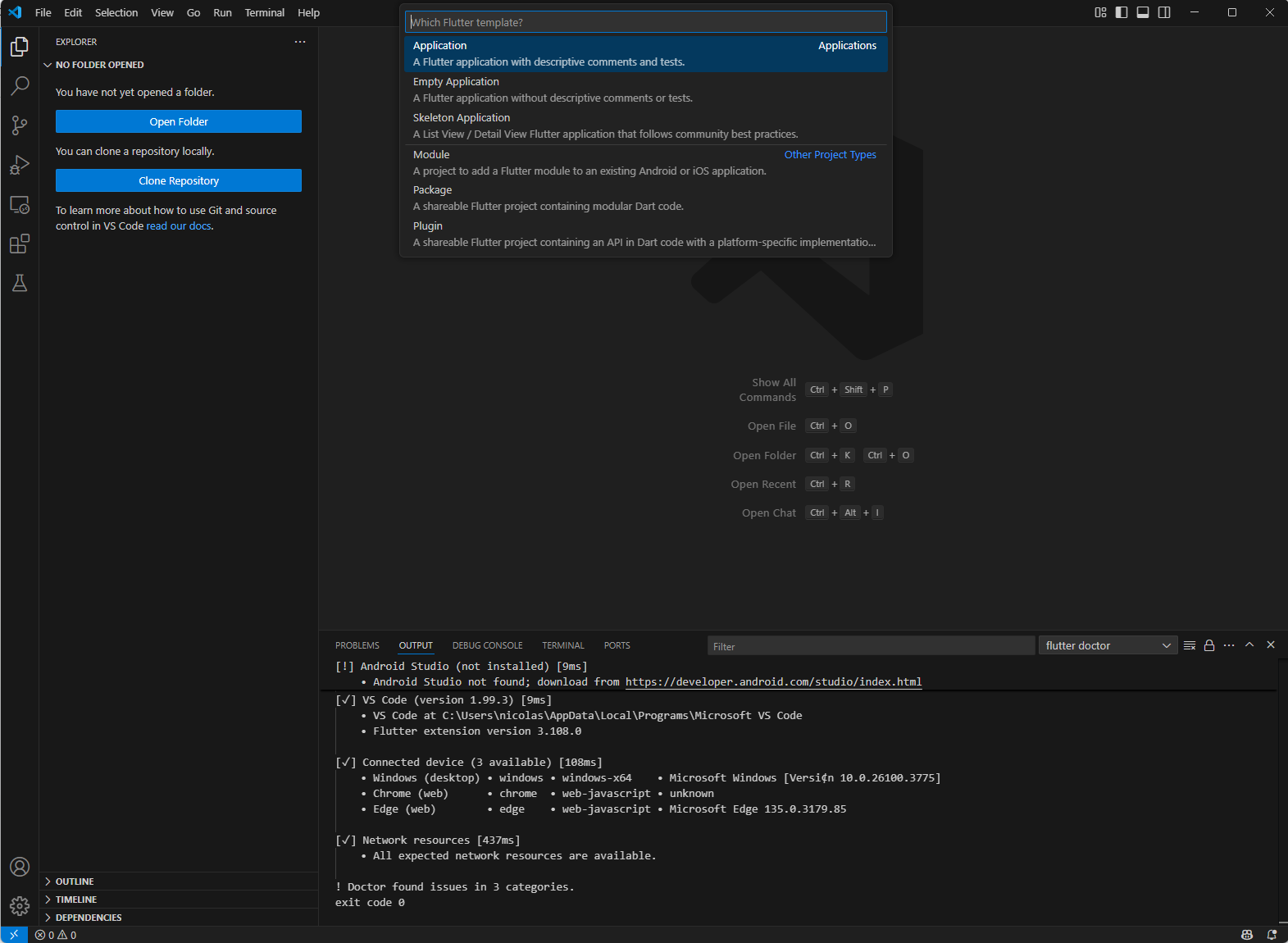The width and height of the screenshot is (1288, 943).
Task: Open the Go menu
Action: (193, 12)
